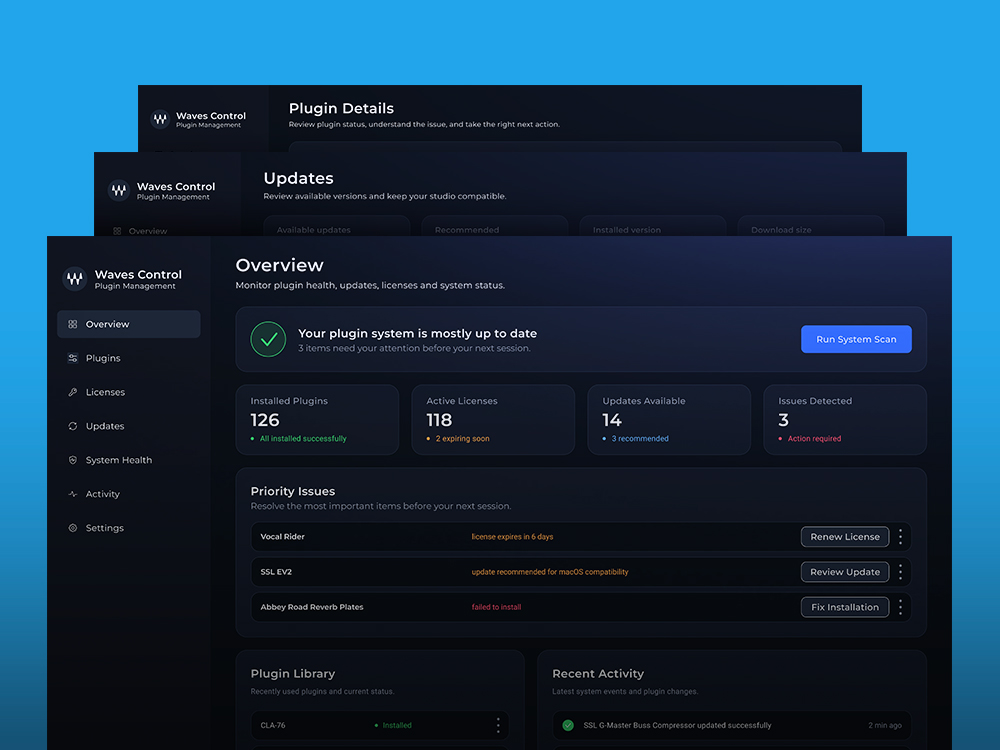Open more options for Vocal Rider row
The image size is (1000, 750).
[900, 536]
